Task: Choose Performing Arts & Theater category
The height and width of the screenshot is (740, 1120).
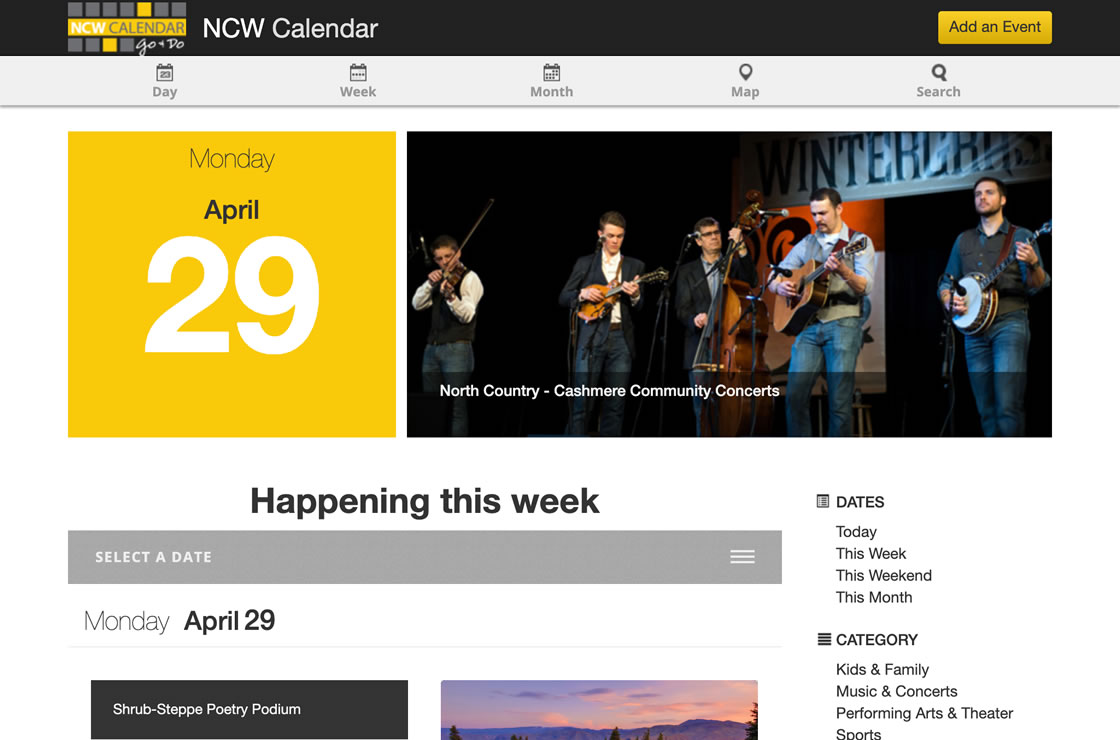Action: (924, 713)
